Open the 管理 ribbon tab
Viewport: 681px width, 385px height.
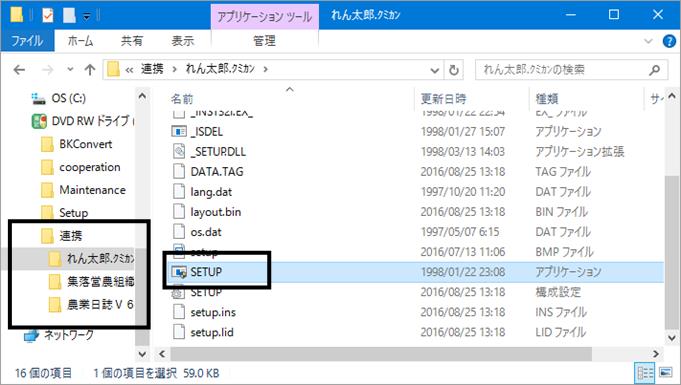click(264, 41)
